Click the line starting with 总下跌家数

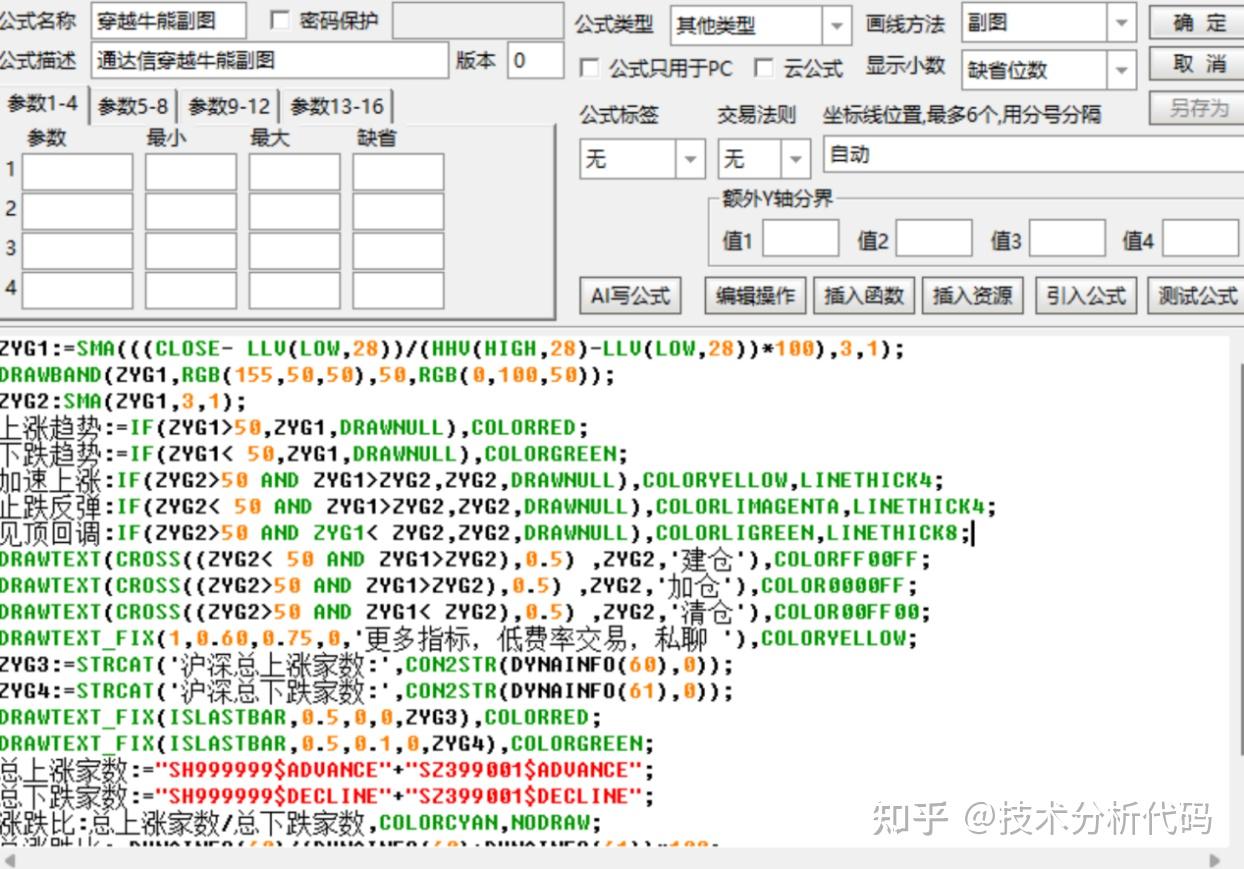tap(327, 796)
